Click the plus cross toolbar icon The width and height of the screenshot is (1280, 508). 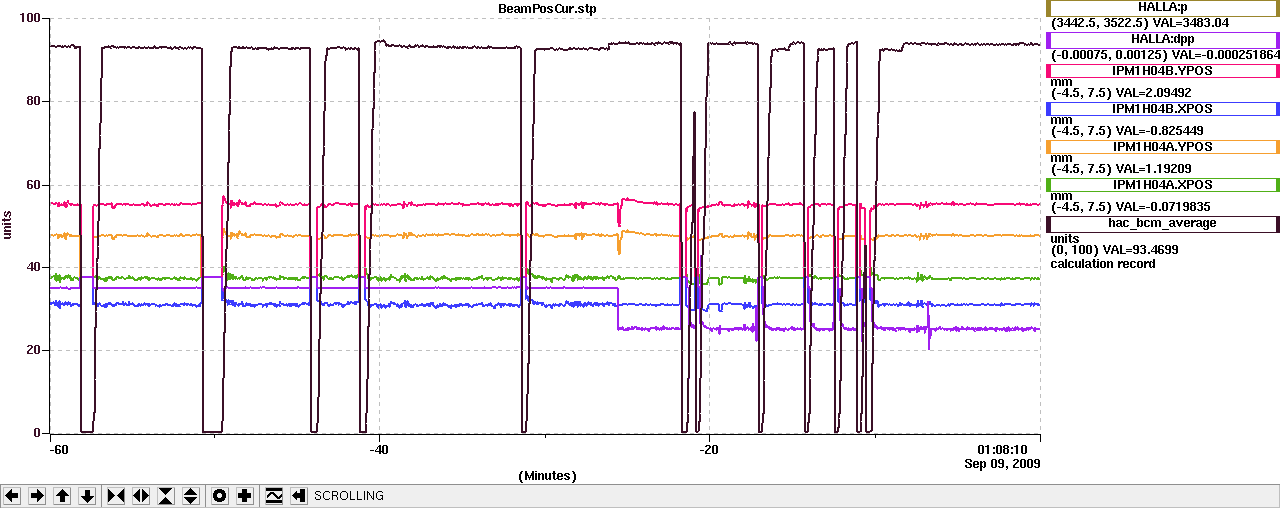245,496
